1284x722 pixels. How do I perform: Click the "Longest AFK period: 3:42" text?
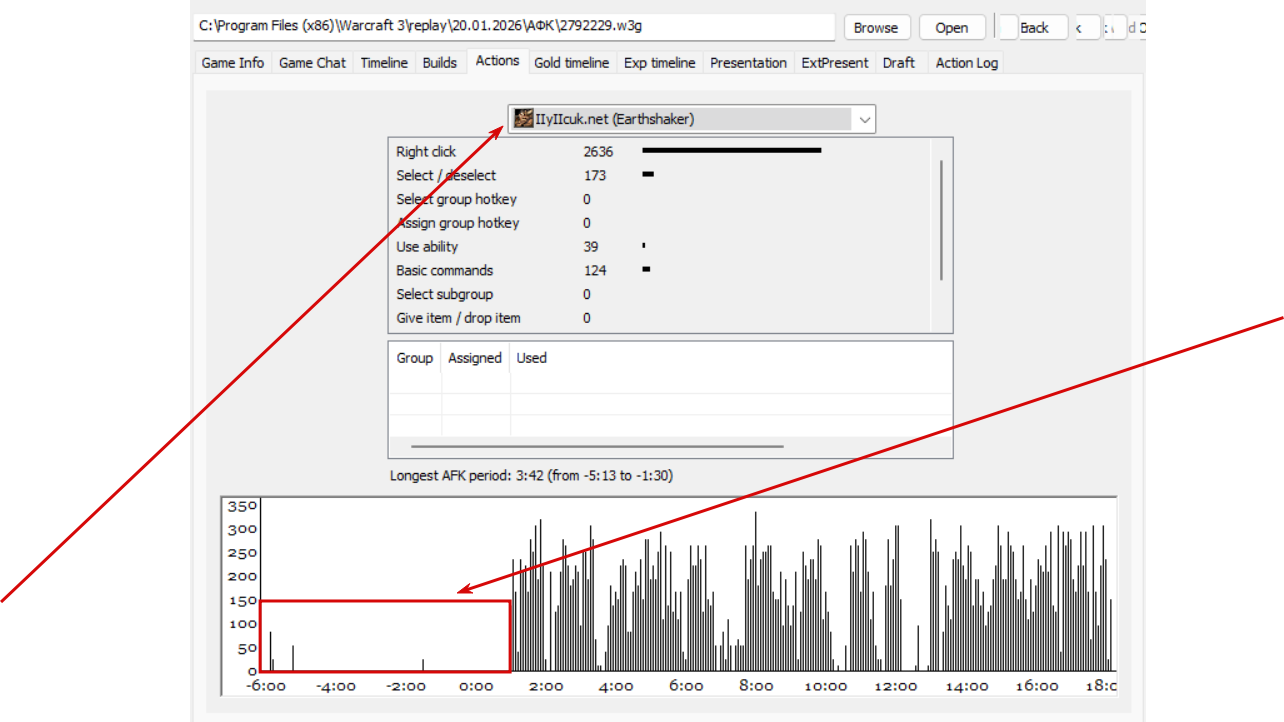coord(531,475)
